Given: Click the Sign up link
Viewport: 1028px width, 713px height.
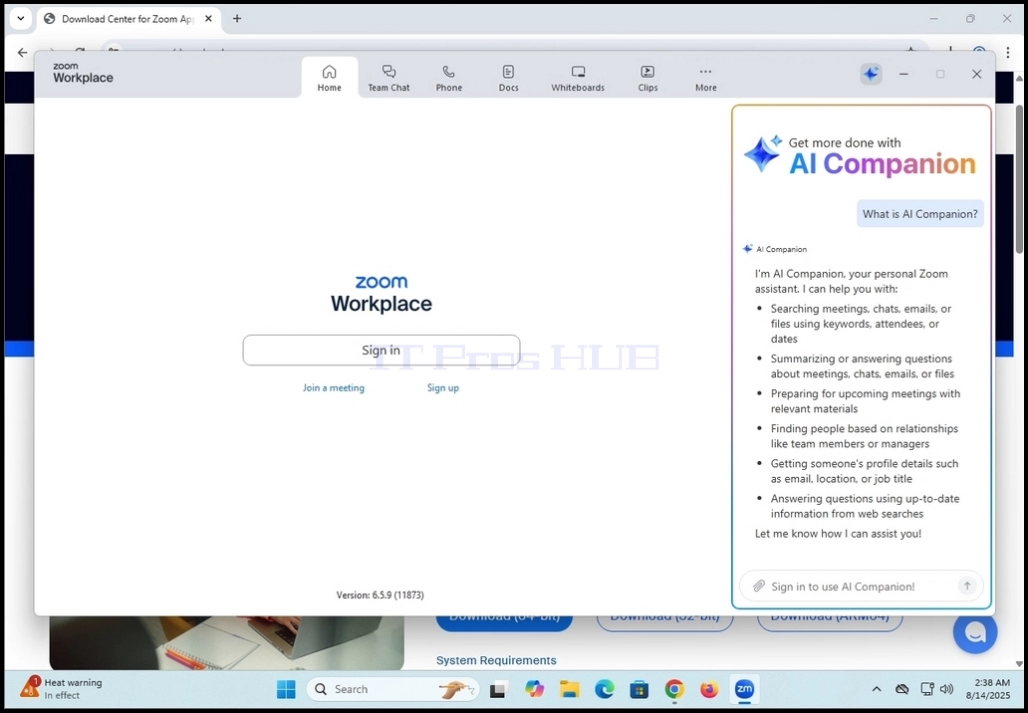Looking at the screenshot, I should (x=443, y=388).
